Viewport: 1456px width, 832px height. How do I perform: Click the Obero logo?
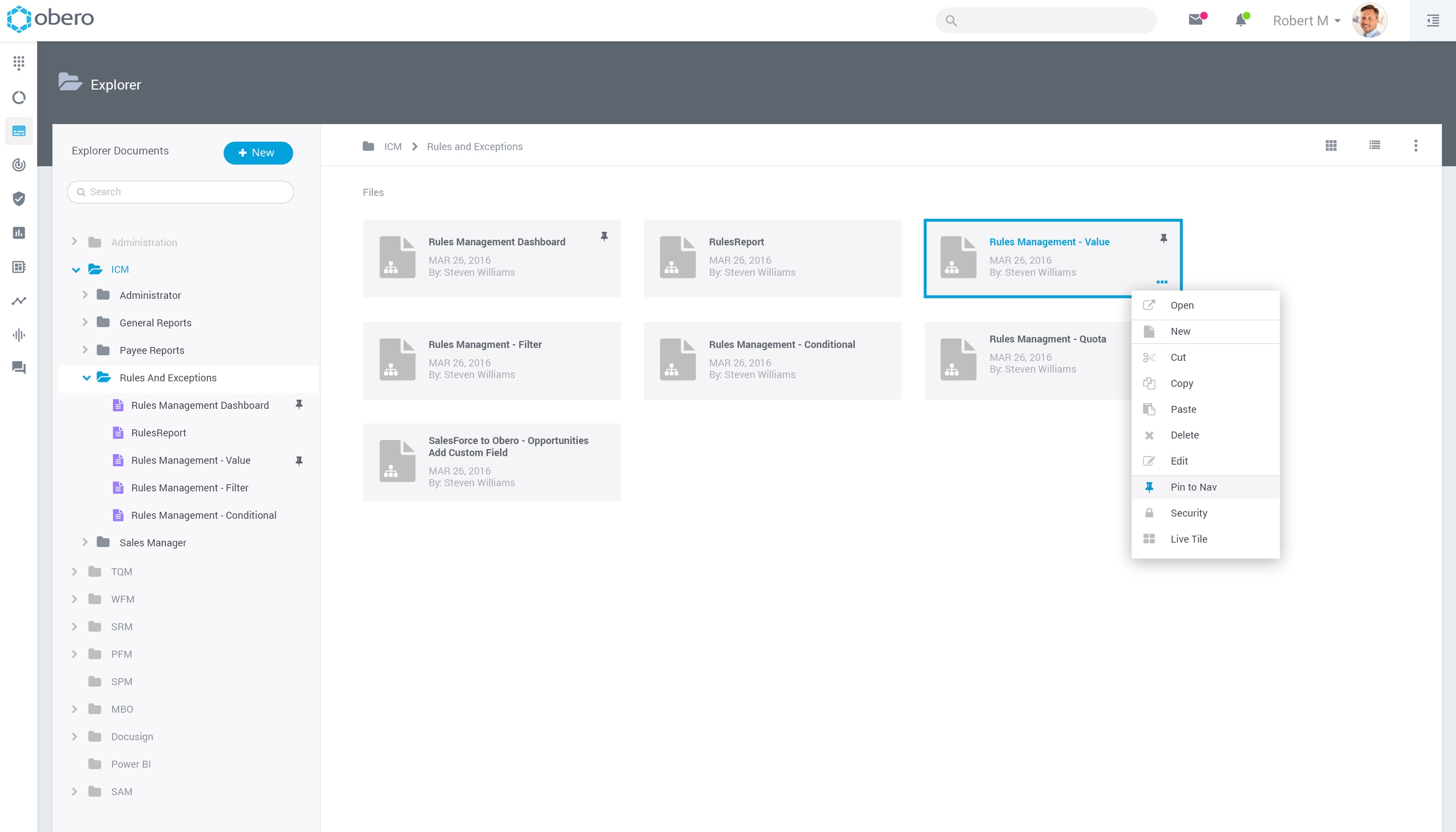tap(50, 19)
